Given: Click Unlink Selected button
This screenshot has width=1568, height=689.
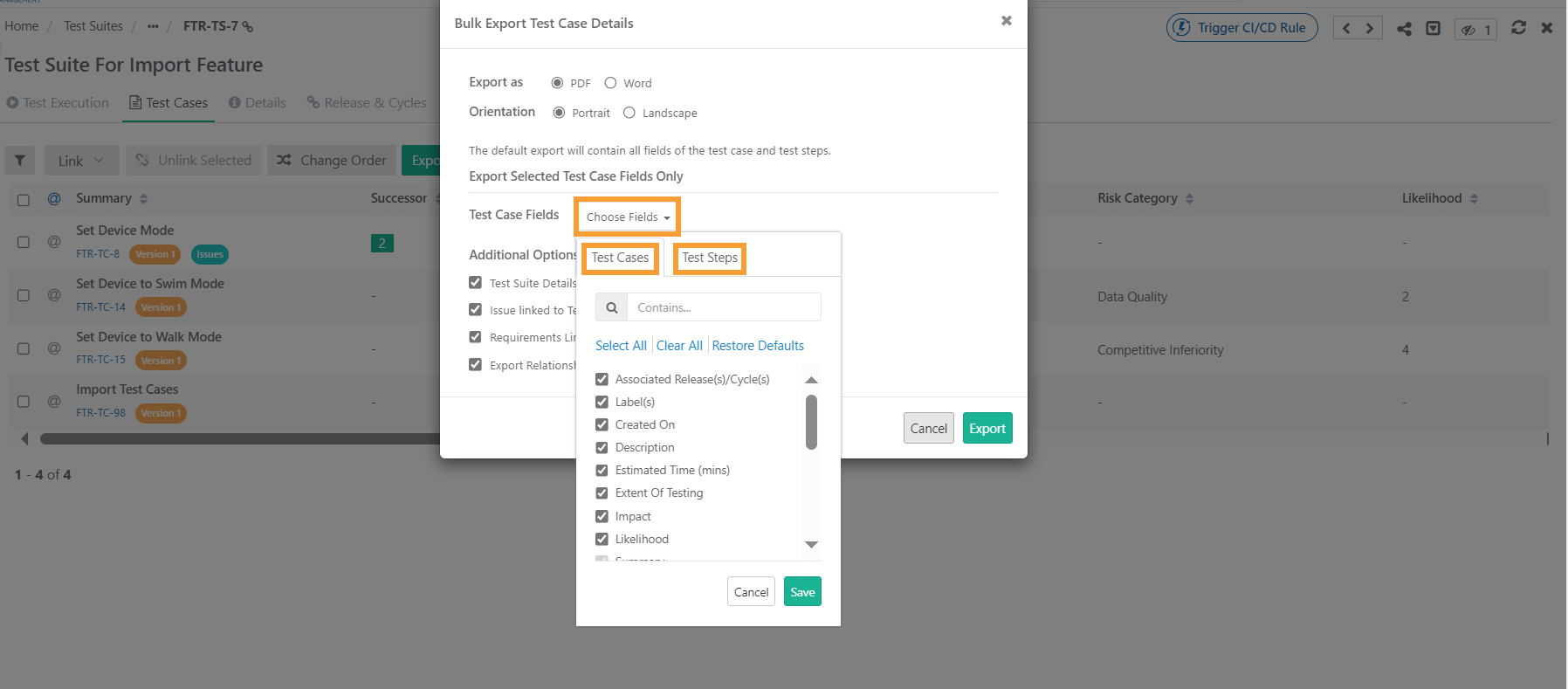Looking at the screenshot, I should [194, 161].
